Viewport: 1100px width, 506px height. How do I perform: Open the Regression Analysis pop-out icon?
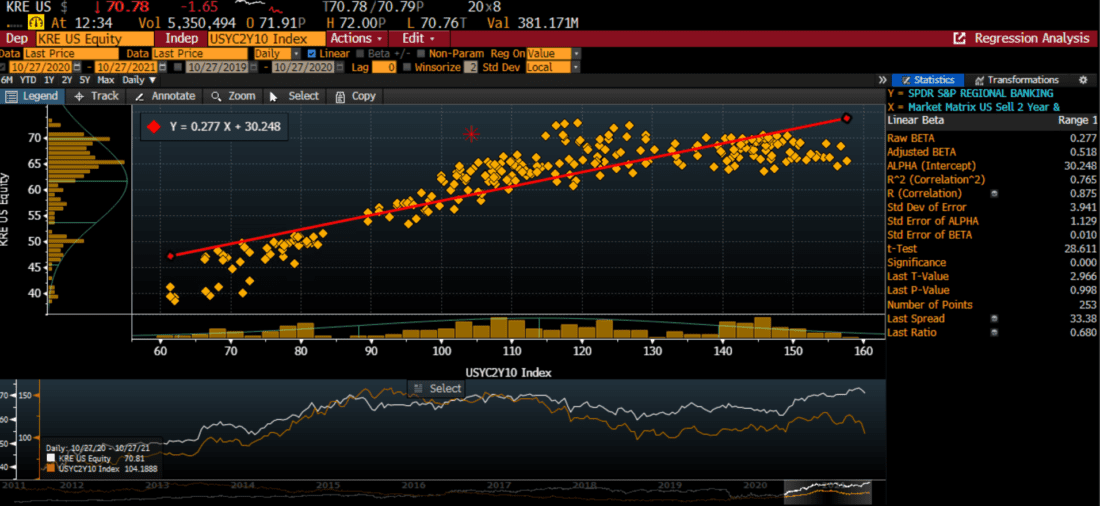960,39
